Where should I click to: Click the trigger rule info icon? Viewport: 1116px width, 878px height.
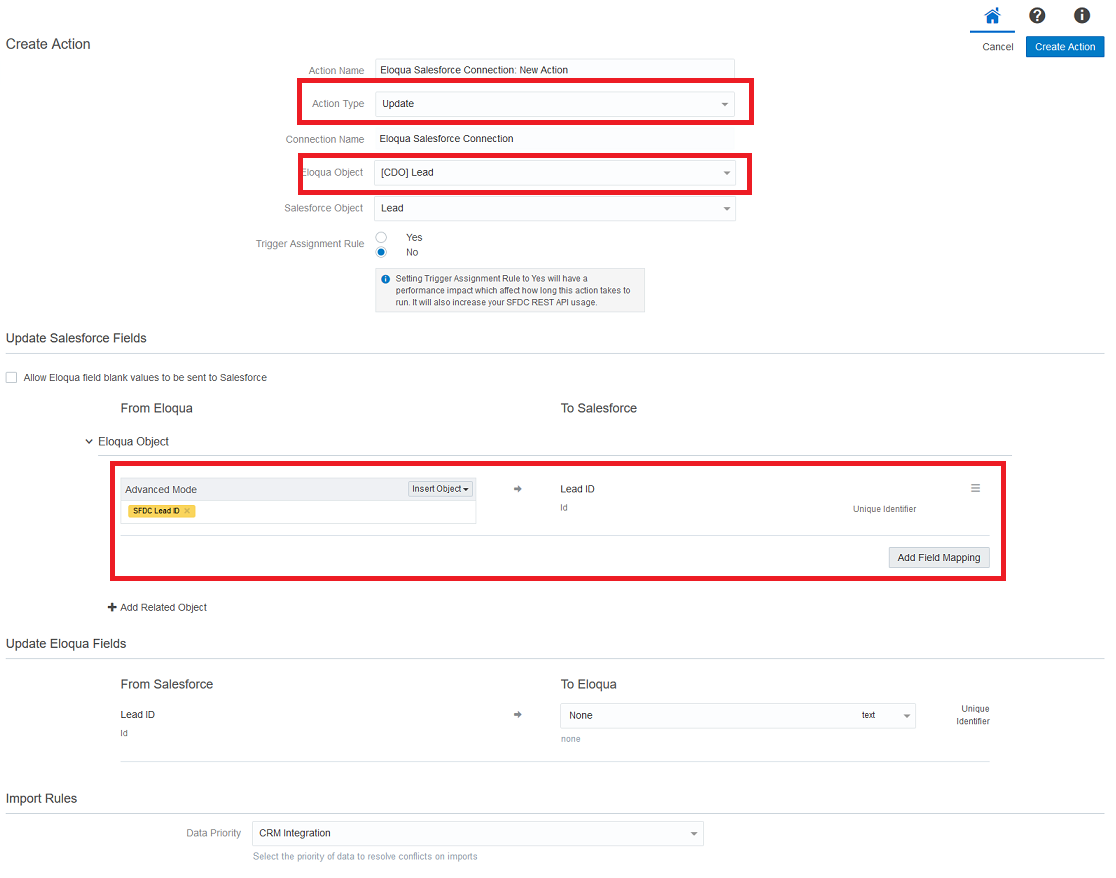tap(386, 279)
